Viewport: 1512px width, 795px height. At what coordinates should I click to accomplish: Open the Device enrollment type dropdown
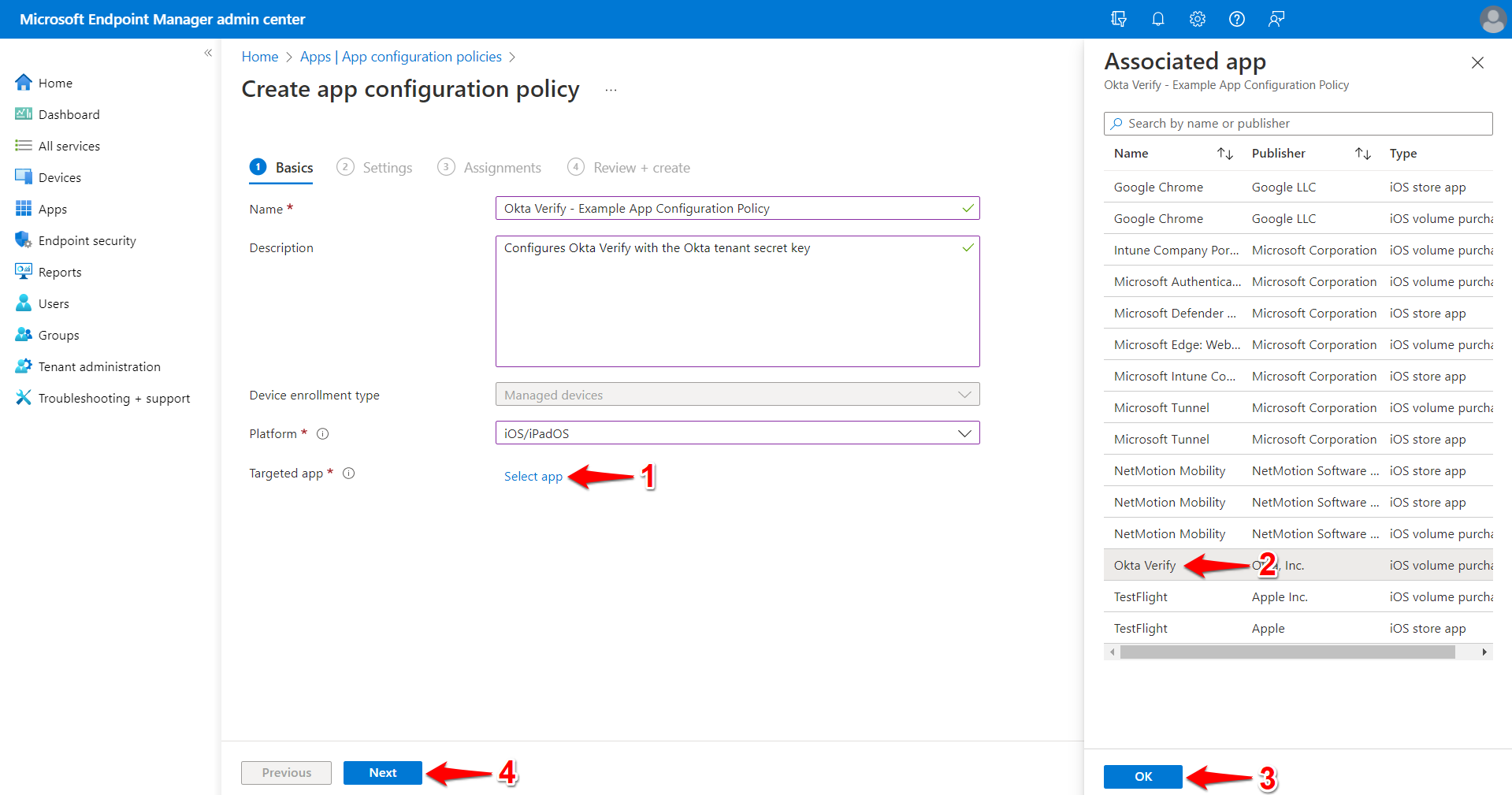(x=737, y=394)
